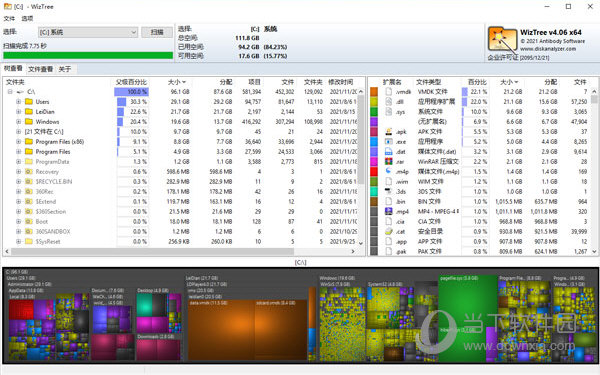Sort extensions by 文件类型 column header
Viewport: 600px width, 375px height.
429,82
